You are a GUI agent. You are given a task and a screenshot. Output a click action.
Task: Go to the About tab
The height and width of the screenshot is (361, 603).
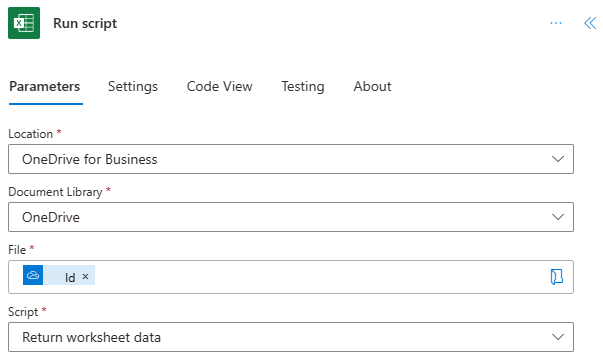(372, 87)
